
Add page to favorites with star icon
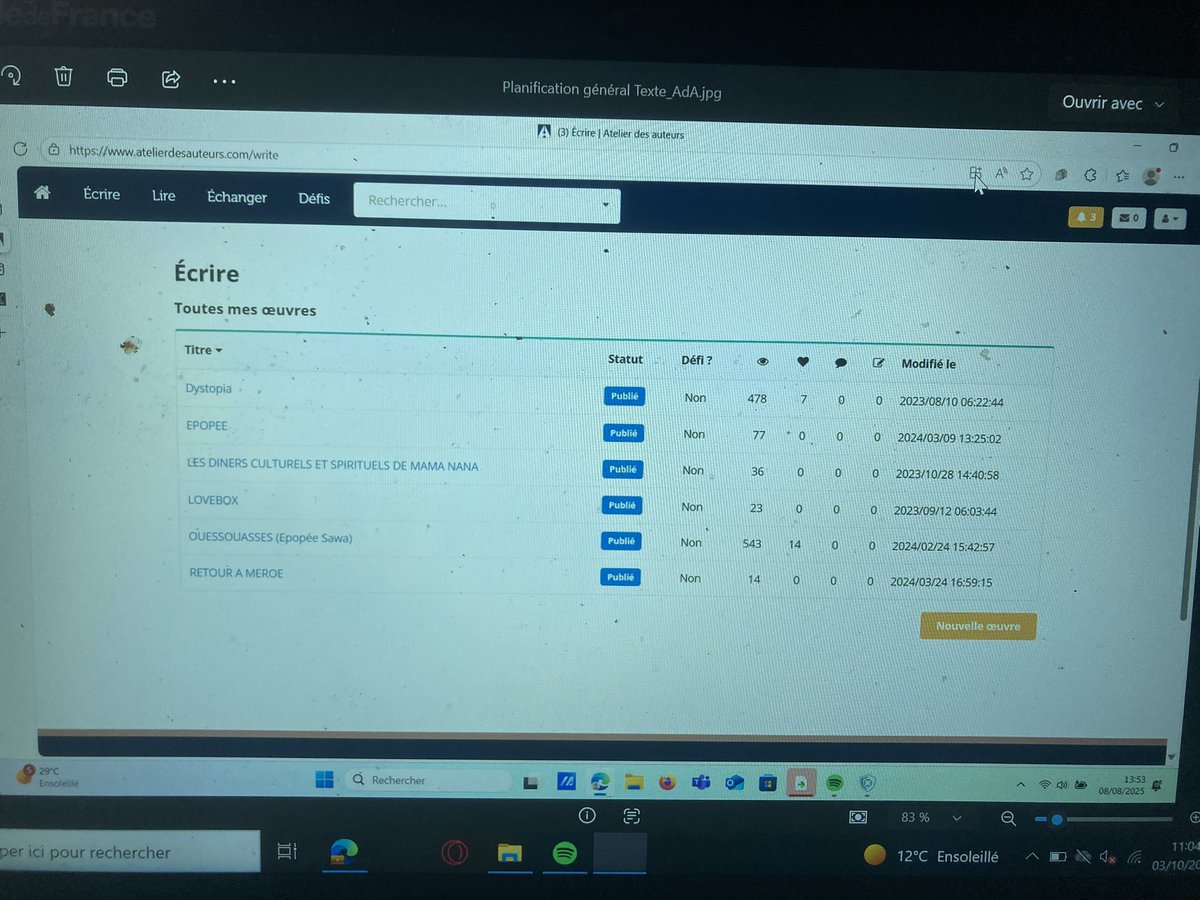point(1026,173)
